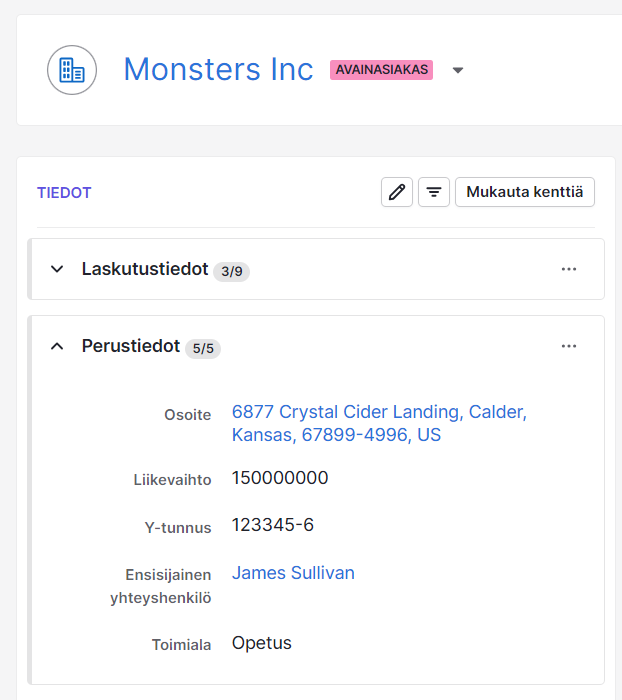The height and width of the screenshot is (700, 622).
Task: Open Laskutustiedot three-dot options menu
Action: tap(569, 269)
